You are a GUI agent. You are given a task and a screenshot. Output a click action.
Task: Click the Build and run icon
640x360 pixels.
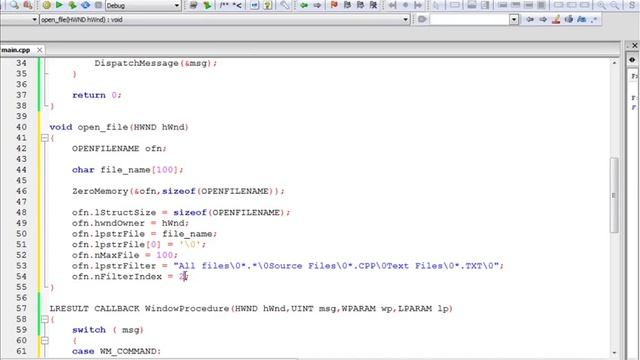pos(72,5)
